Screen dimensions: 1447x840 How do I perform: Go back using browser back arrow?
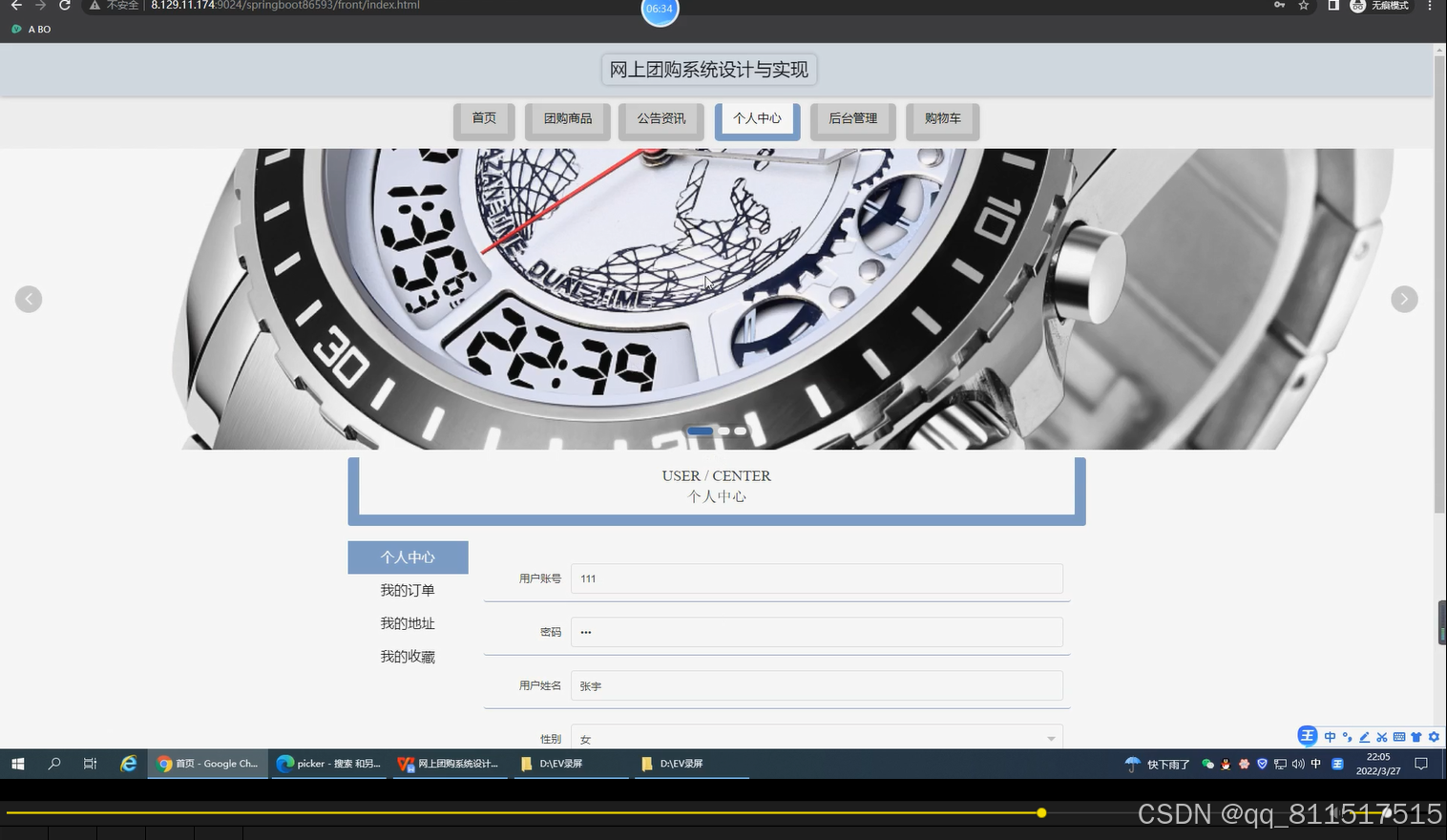pyautogui.click(x=16, y=6)
